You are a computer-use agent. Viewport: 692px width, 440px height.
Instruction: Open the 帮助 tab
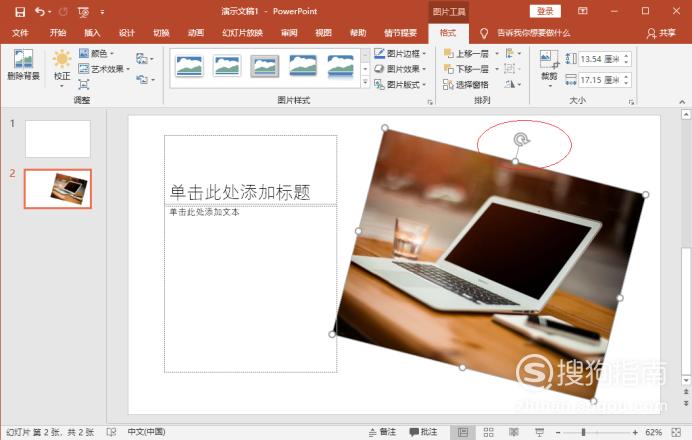click(x=358, y=33)
